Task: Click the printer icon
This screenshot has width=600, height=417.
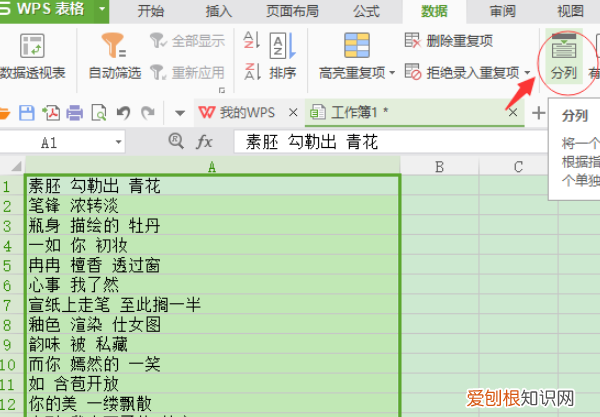Action: pyautogui.click(x=75, y=113)
